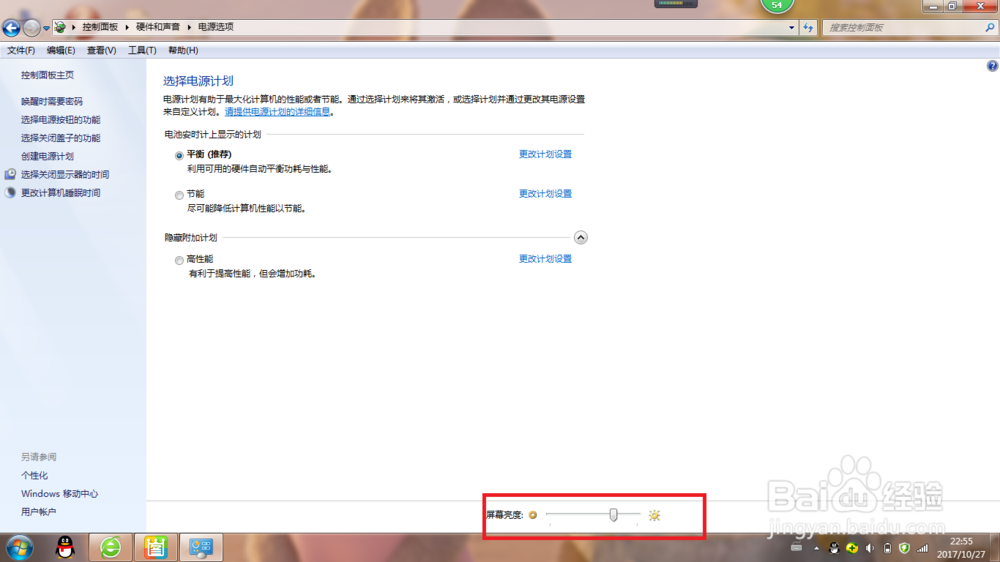Click the QQ tray icon
Image resolution: width=1000 pixels, height=562 pixels.
pos(834,548)
